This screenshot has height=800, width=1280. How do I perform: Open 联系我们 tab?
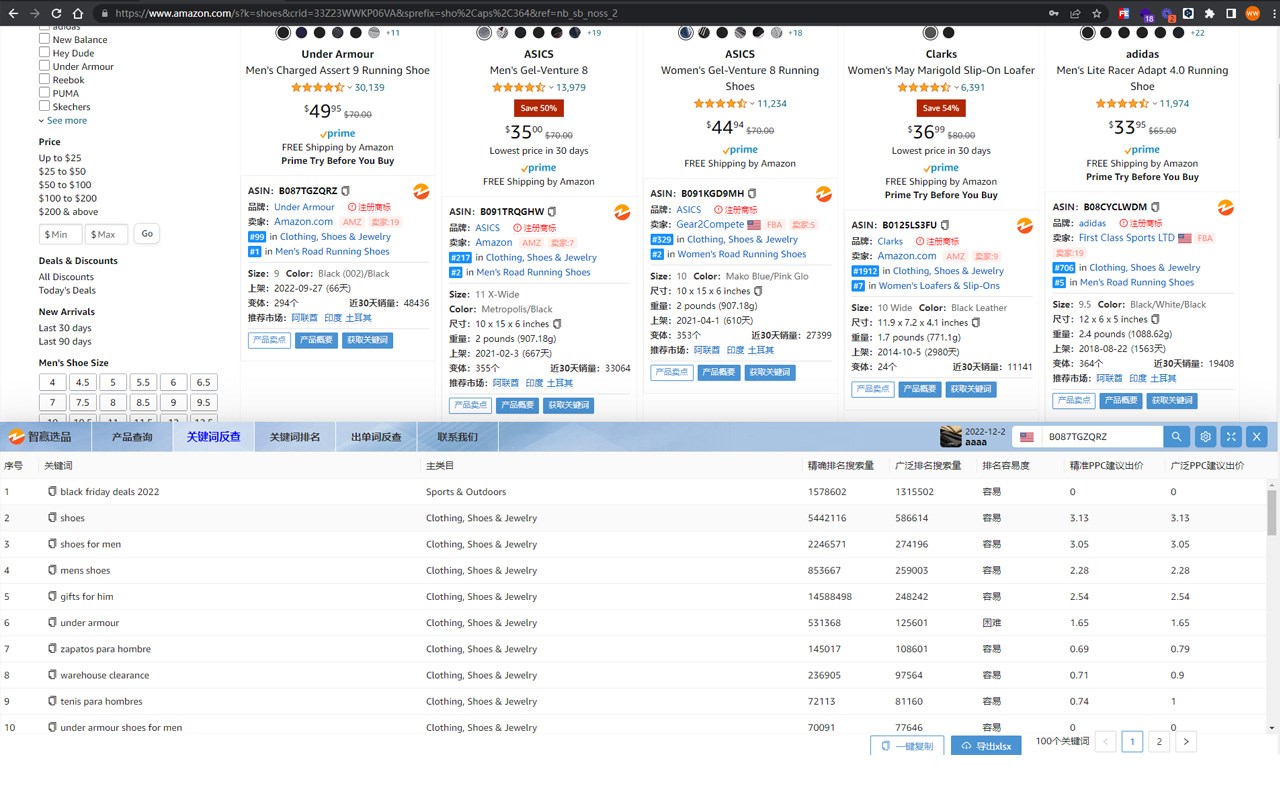457,437
